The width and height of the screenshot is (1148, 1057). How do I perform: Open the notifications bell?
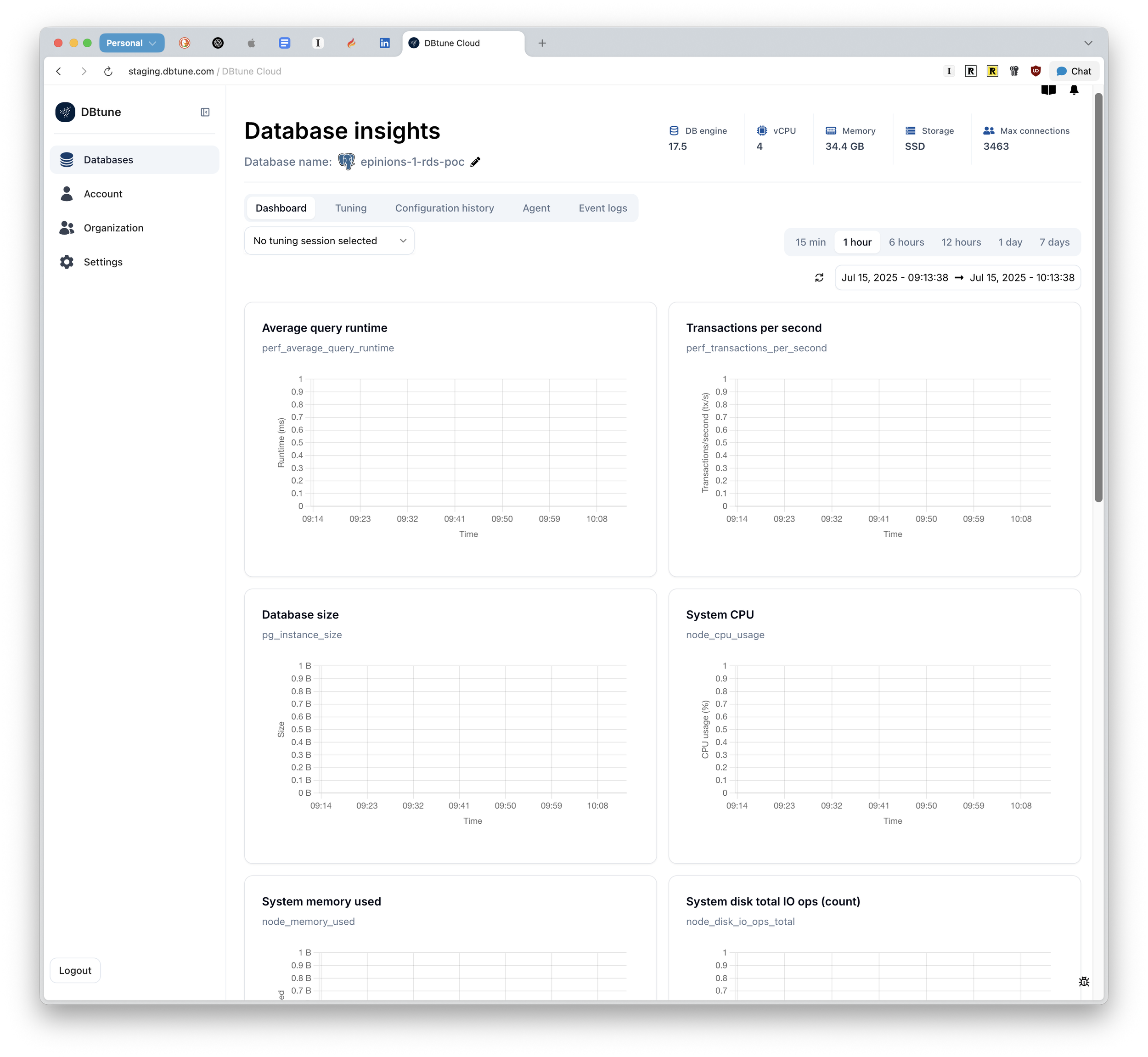click(1073, 90)
